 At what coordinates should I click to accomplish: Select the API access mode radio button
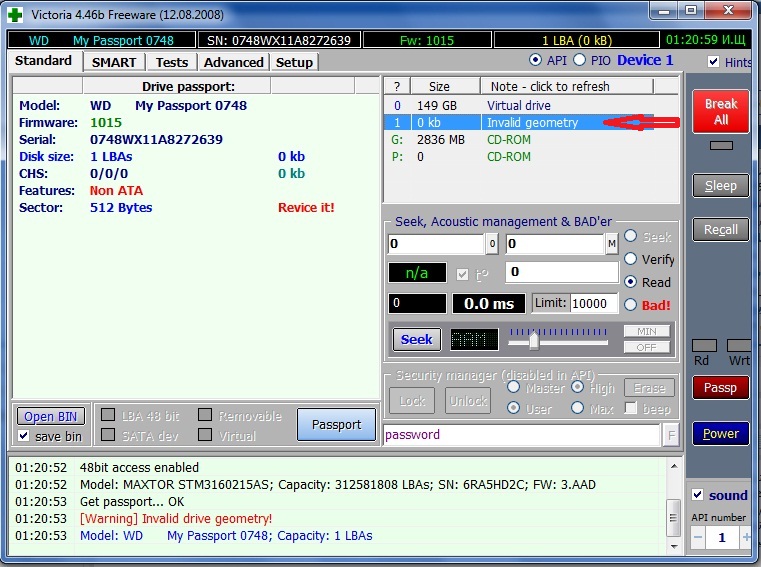[535, 60]
